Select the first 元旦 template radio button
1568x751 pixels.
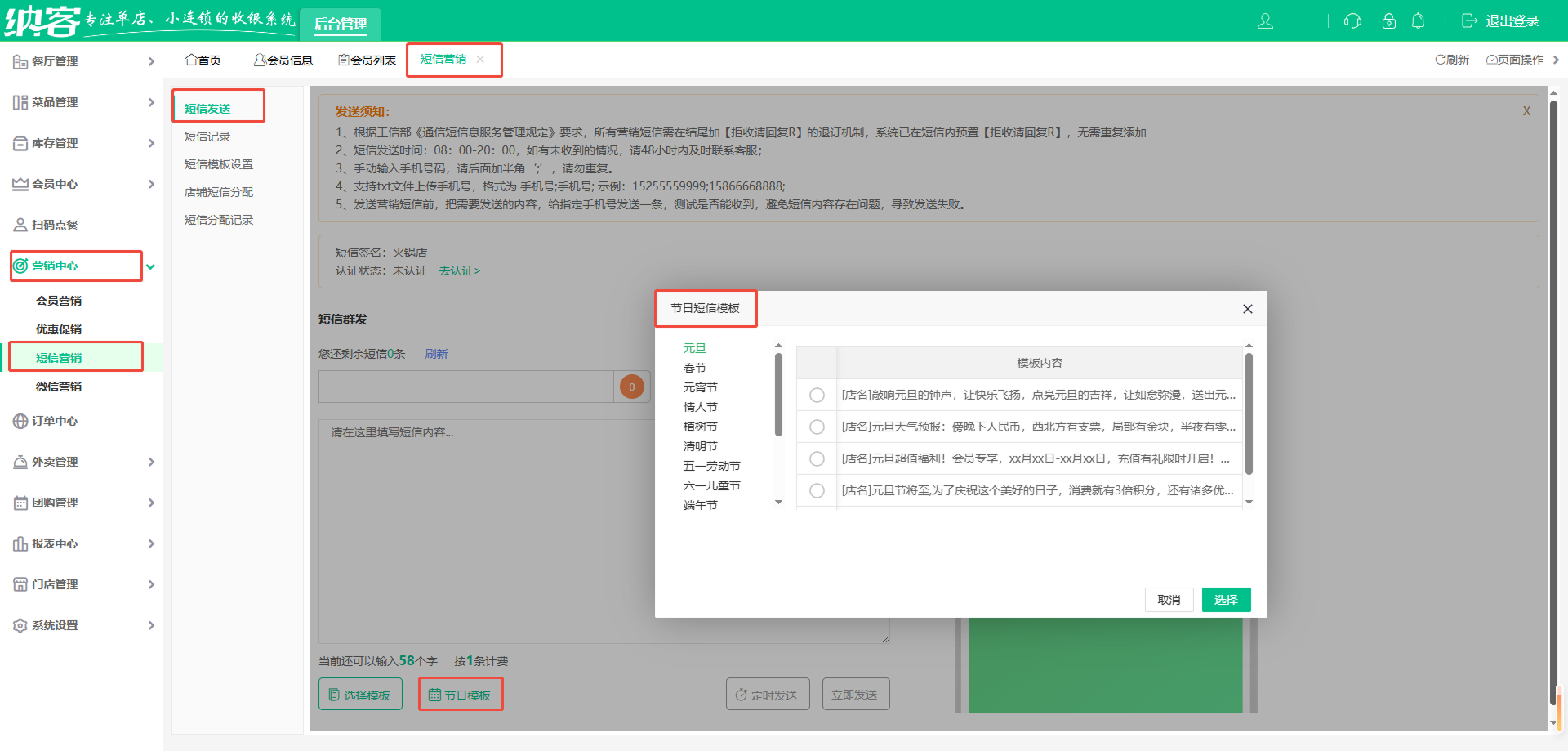817,394
